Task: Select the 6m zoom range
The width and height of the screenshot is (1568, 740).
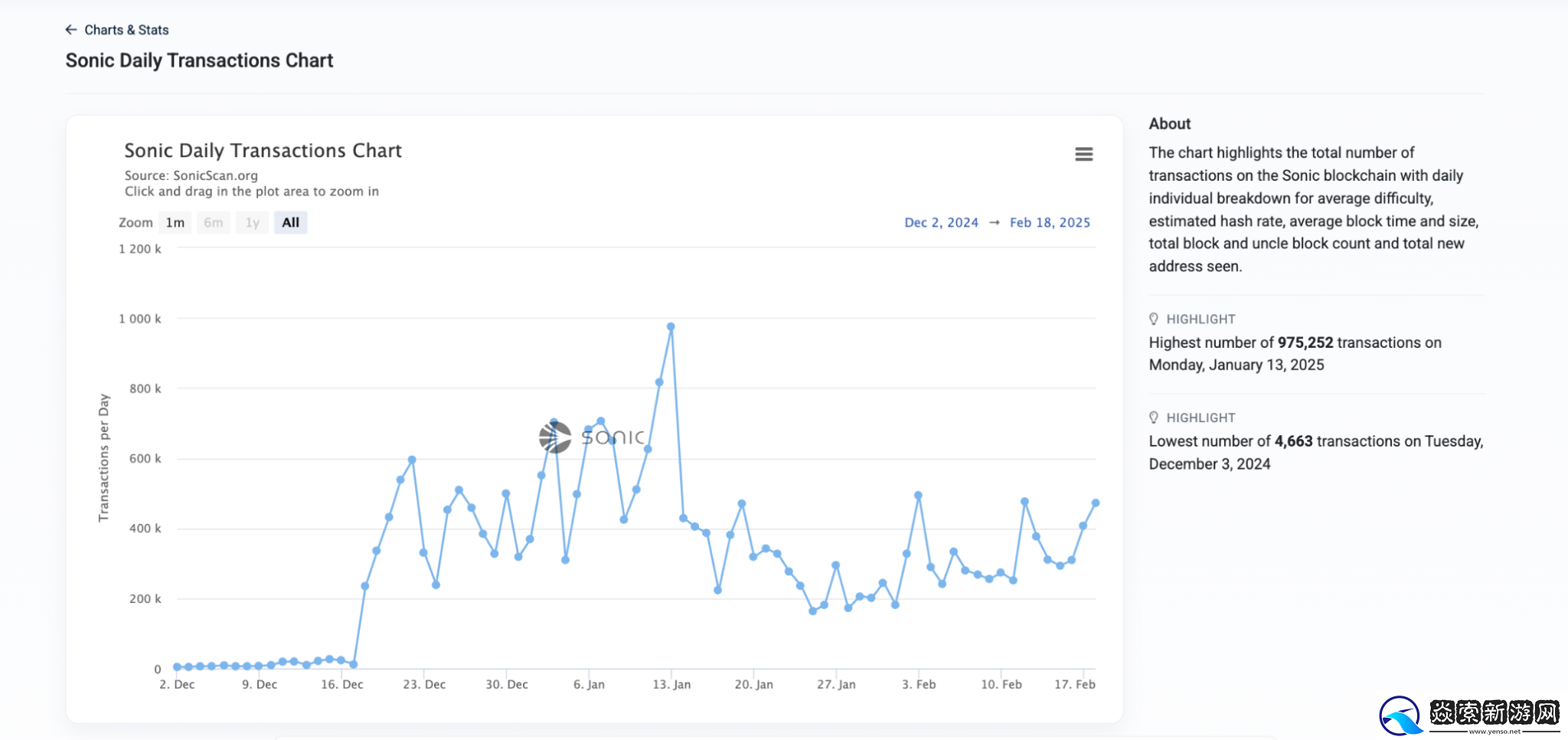Action: coord(214,223)
